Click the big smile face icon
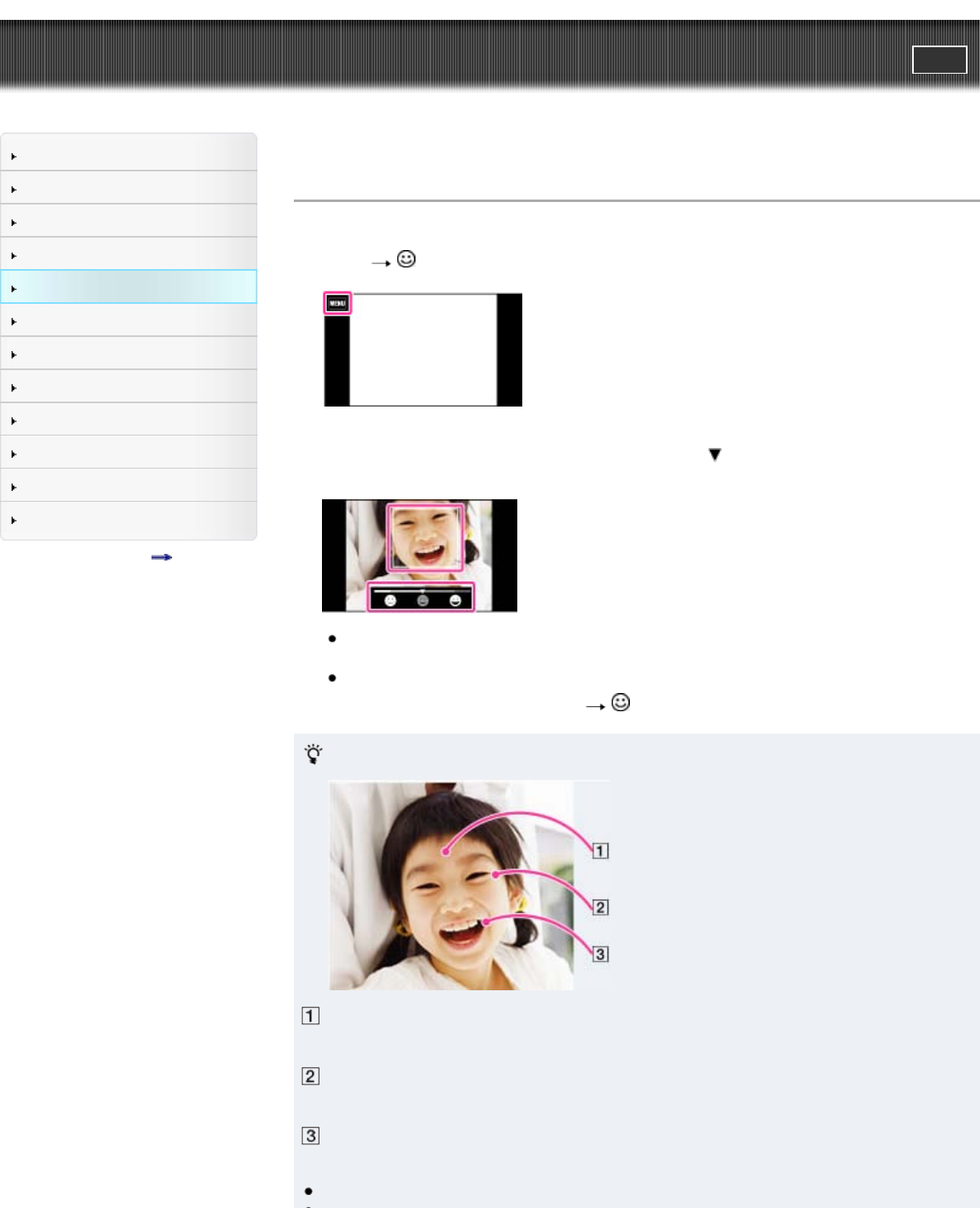980x1208 pixels. [x=455, y=600]
